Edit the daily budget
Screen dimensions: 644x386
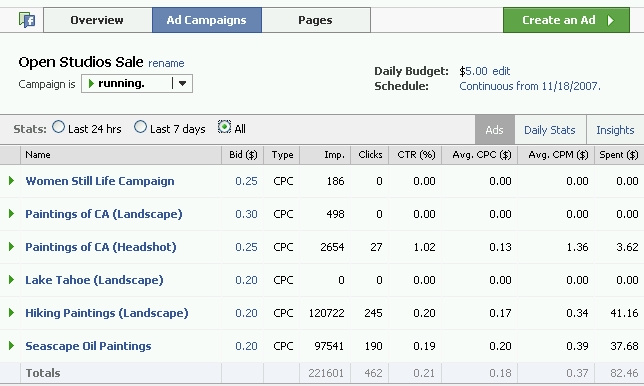point(501,71)
